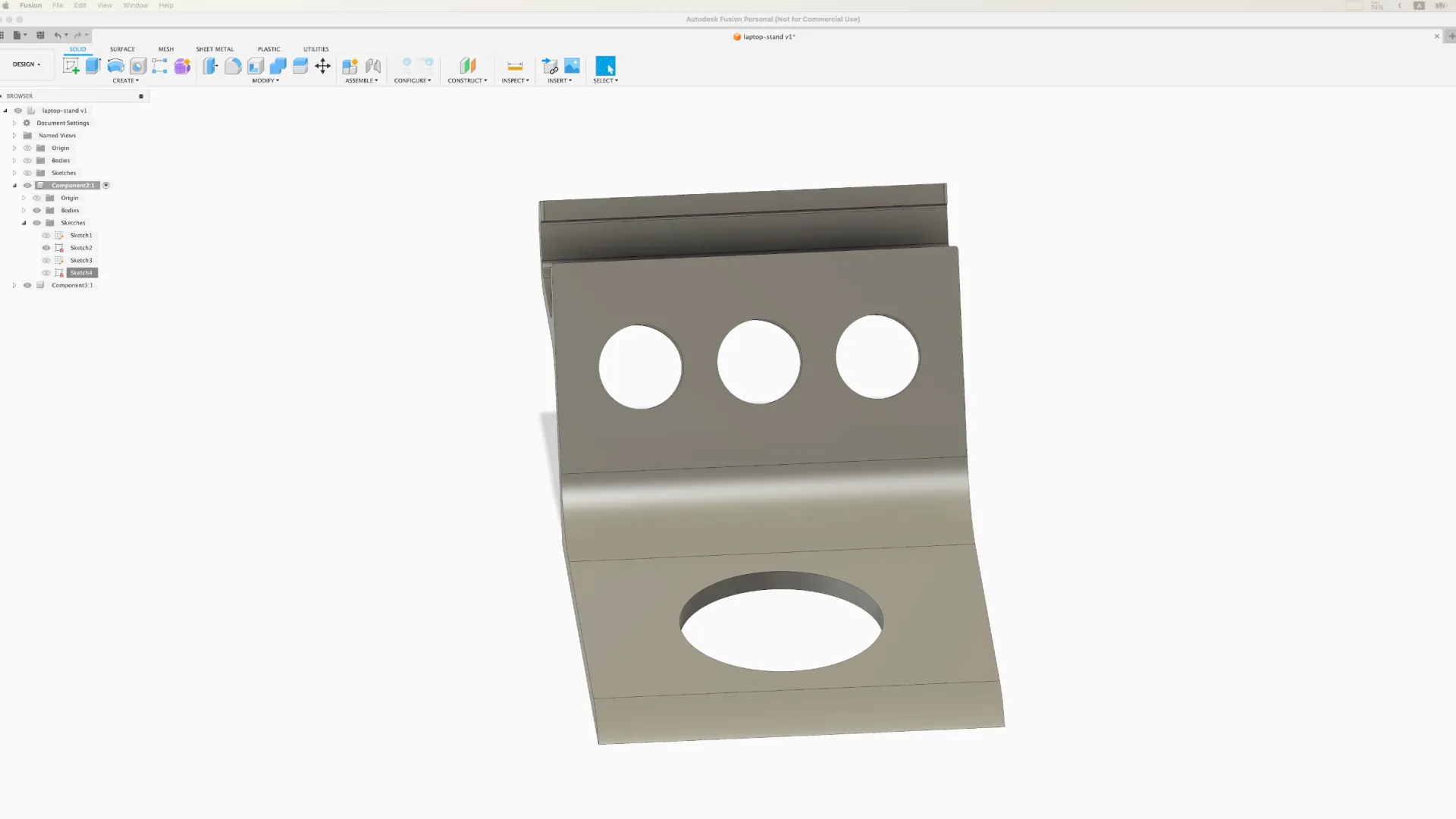Click the Measure tool under Inspect
Image resolution: width=1456 pixels, height=819 pixels.
click(x=515, y=66)
